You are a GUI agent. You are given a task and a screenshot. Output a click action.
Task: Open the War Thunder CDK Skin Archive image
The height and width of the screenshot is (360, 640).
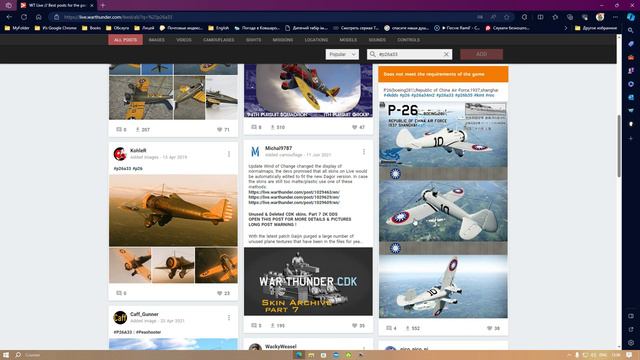tap(308, 281)
